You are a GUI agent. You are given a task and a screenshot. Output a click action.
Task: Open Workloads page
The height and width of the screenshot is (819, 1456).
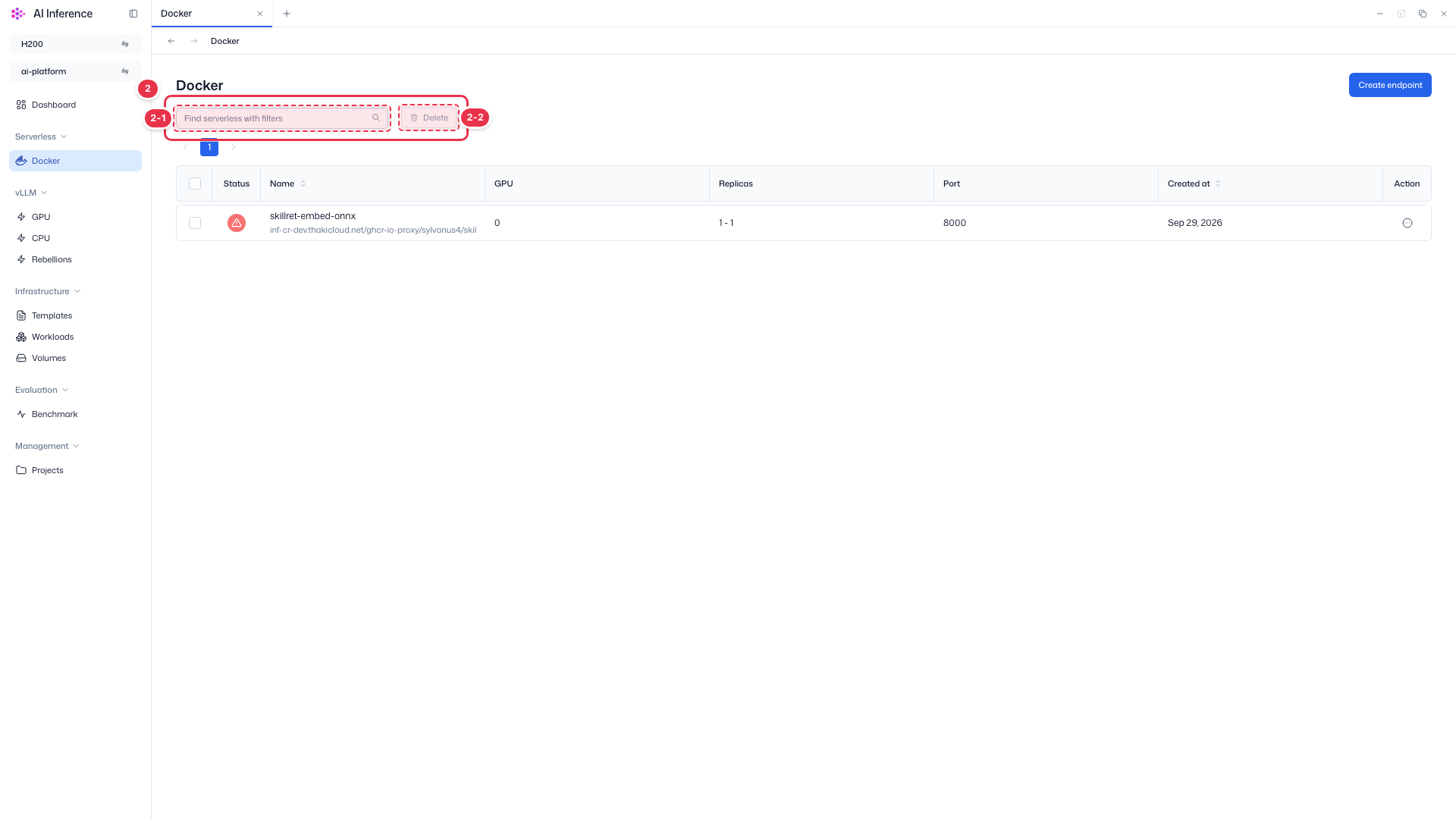point(75,337)
